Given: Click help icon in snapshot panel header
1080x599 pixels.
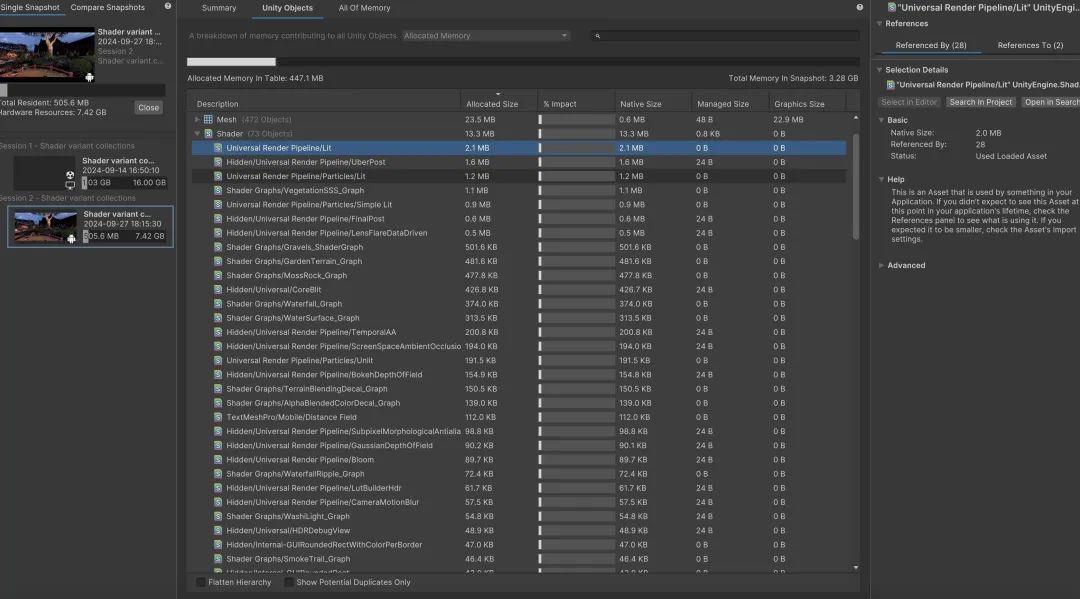Looking at the screenshot, I should pos(167,6).
